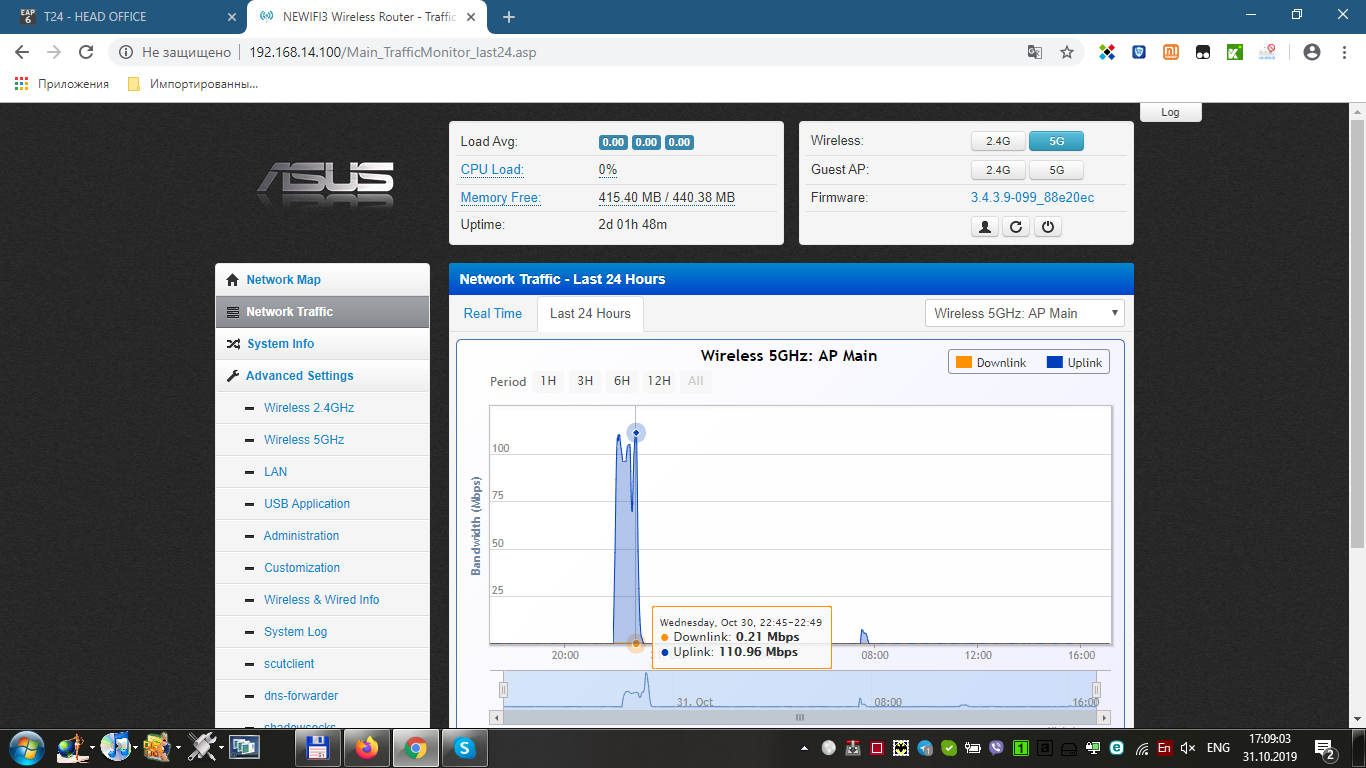Switch to the Real Time tab
The image size is (1366, 768).
(x=493, y=313)
